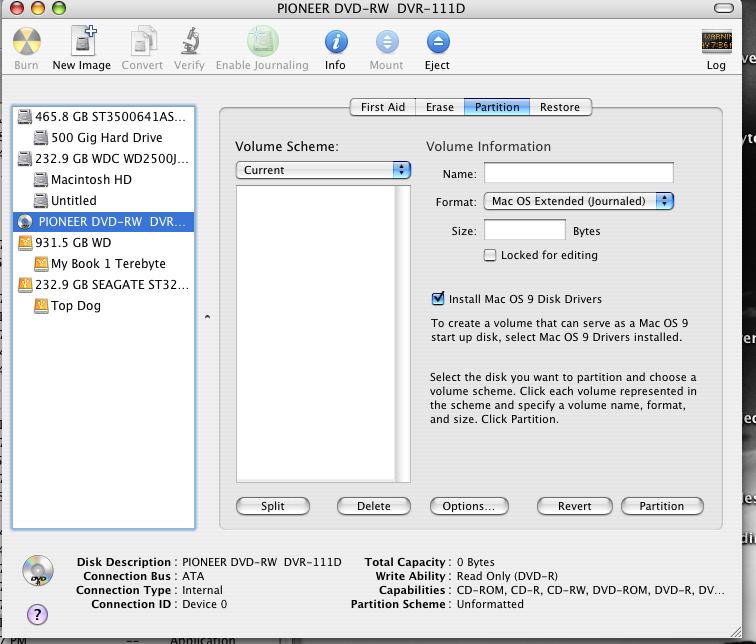
Task: Click the Mount toolbar icon
Action: [387, 42]
